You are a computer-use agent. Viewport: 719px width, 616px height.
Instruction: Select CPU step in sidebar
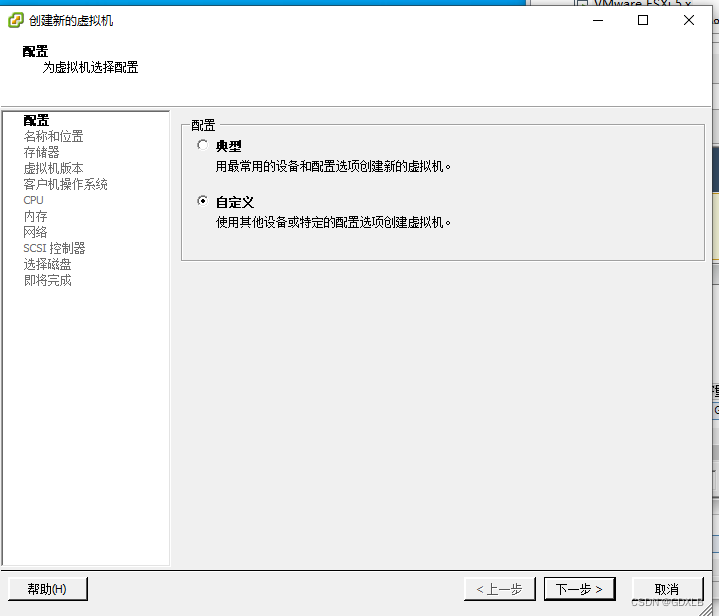[x=33, y=200]
